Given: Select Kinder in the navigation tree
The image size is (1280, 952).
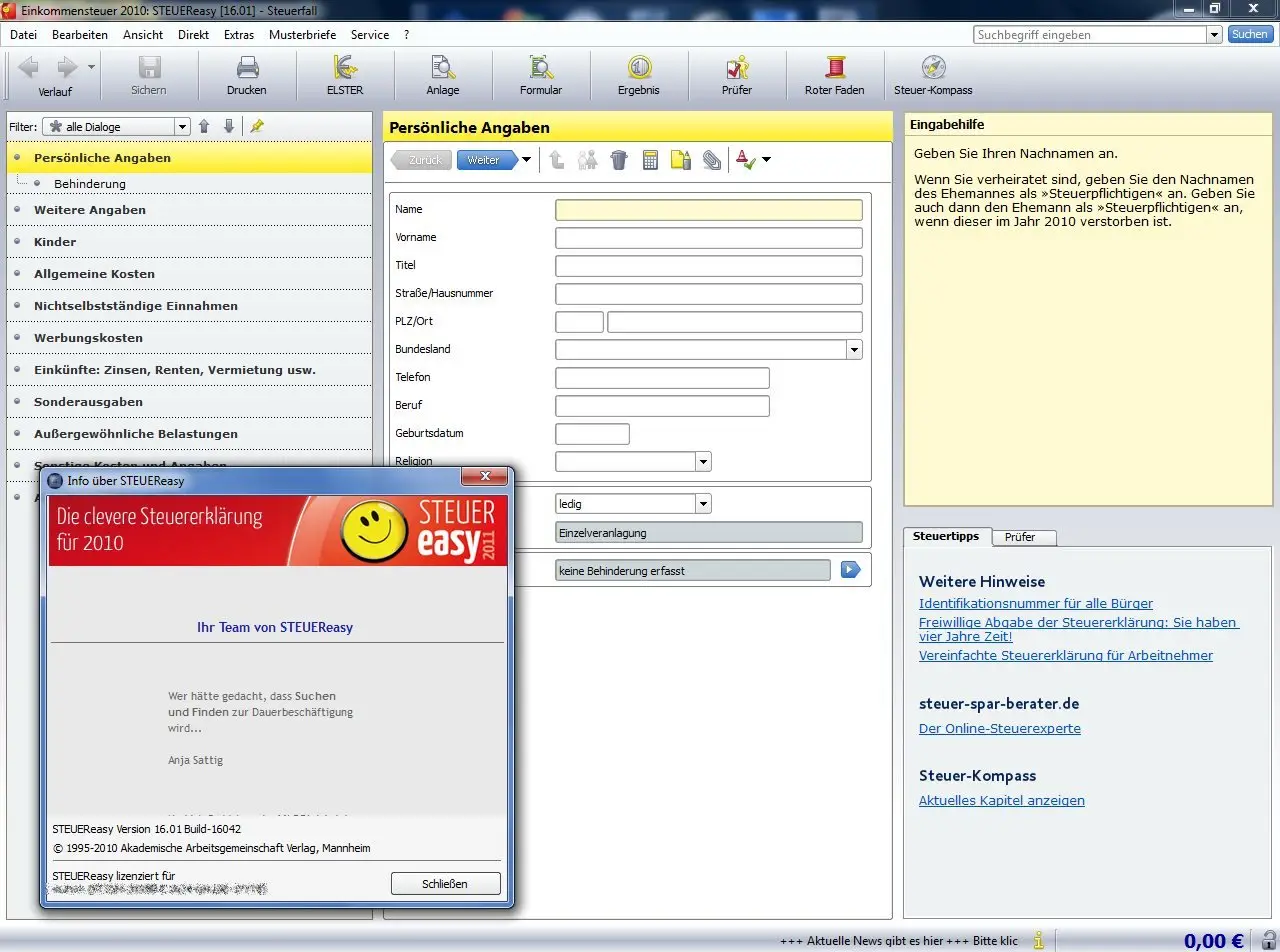Looking at the screenshot, I should click(x=55, y=242).
